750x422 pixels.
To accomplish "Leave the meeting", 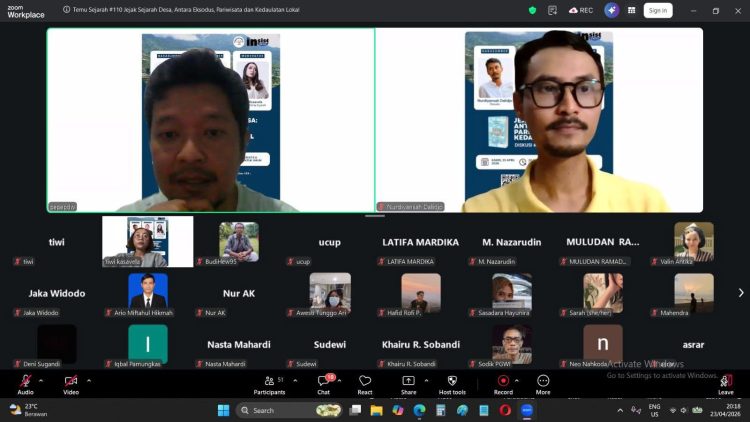I will tap(726, 382).
